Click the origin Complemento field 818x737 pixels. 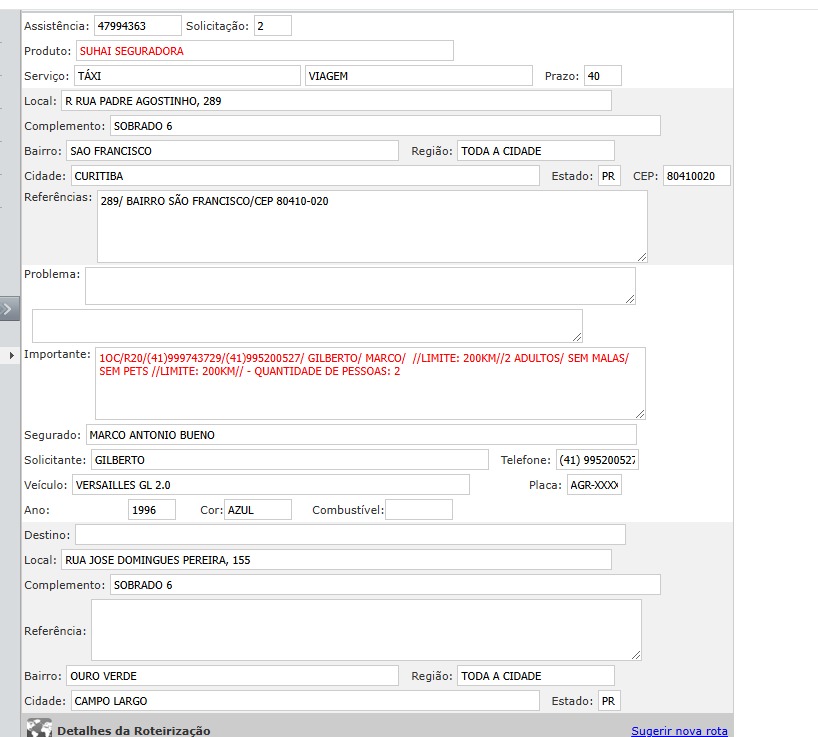point(386,126)
